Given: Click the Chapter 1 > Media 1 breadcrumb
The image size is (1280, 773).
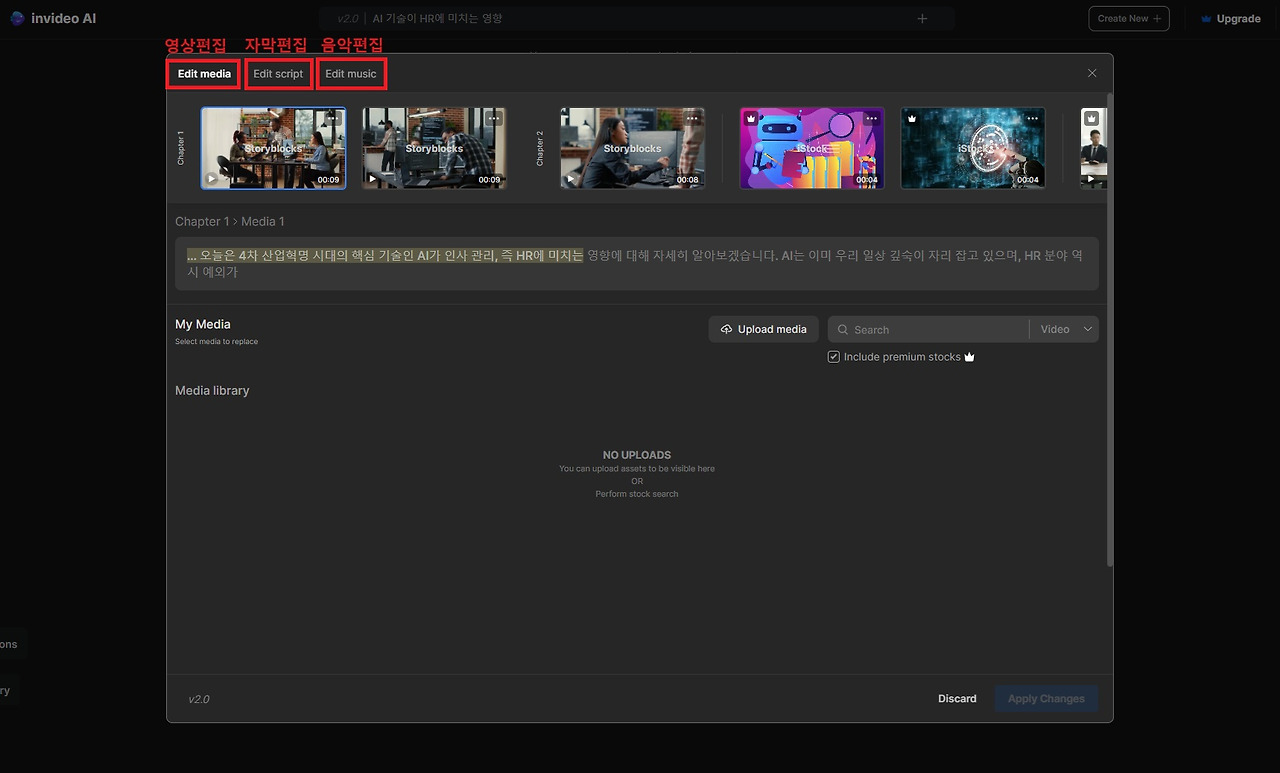Looking at the screenshot, I should (230, 221).
